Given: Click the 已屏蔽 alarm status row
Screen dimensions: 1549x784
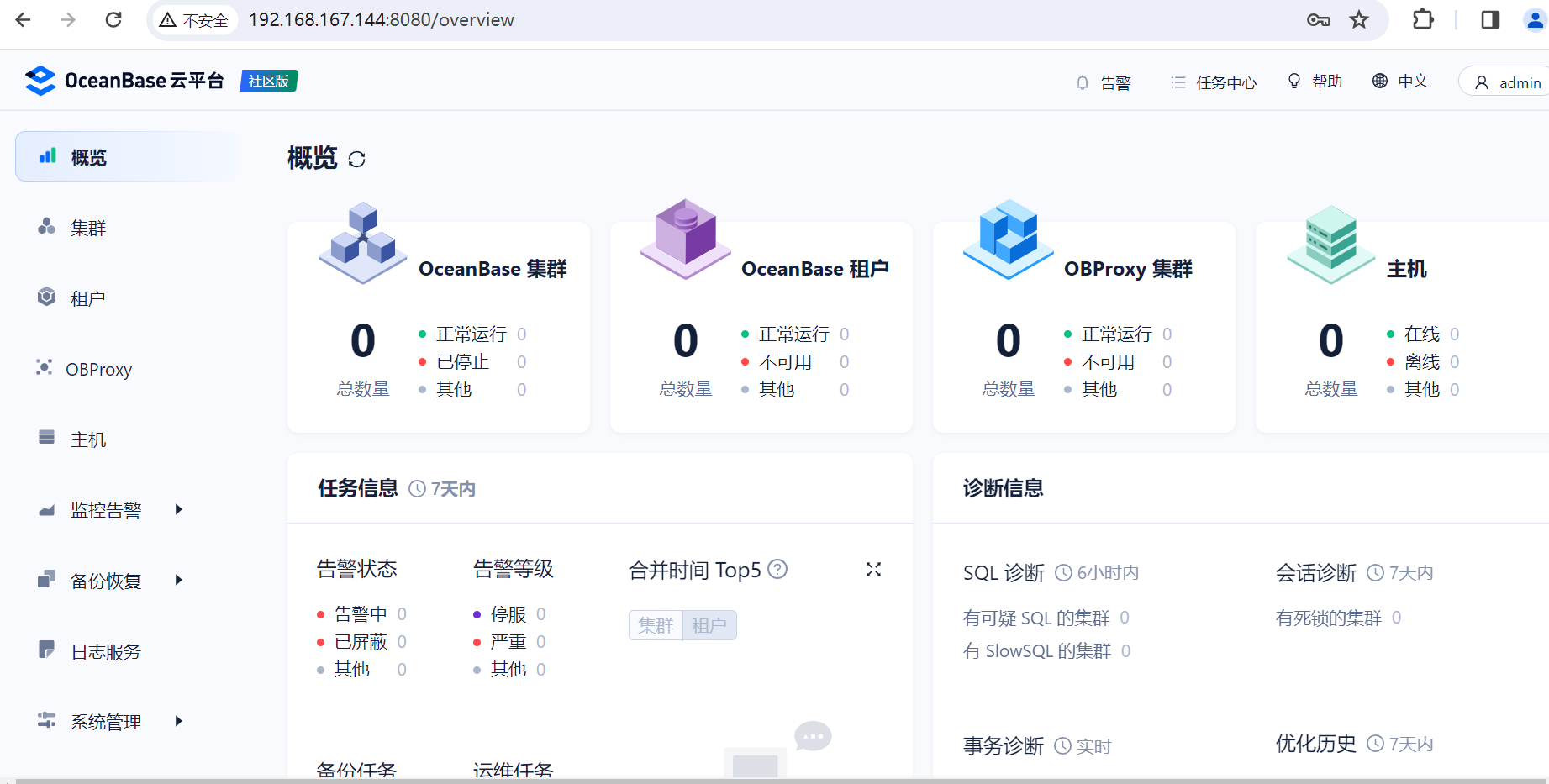Looking at the screenshot, I should click(361, 642).
